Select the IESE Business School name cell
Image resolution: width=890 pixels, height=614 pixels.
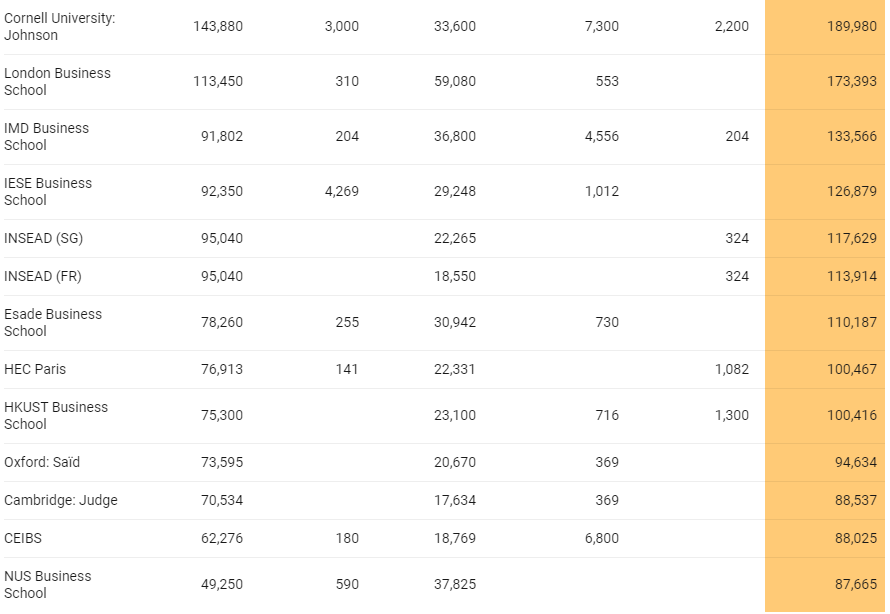[48, 192]
